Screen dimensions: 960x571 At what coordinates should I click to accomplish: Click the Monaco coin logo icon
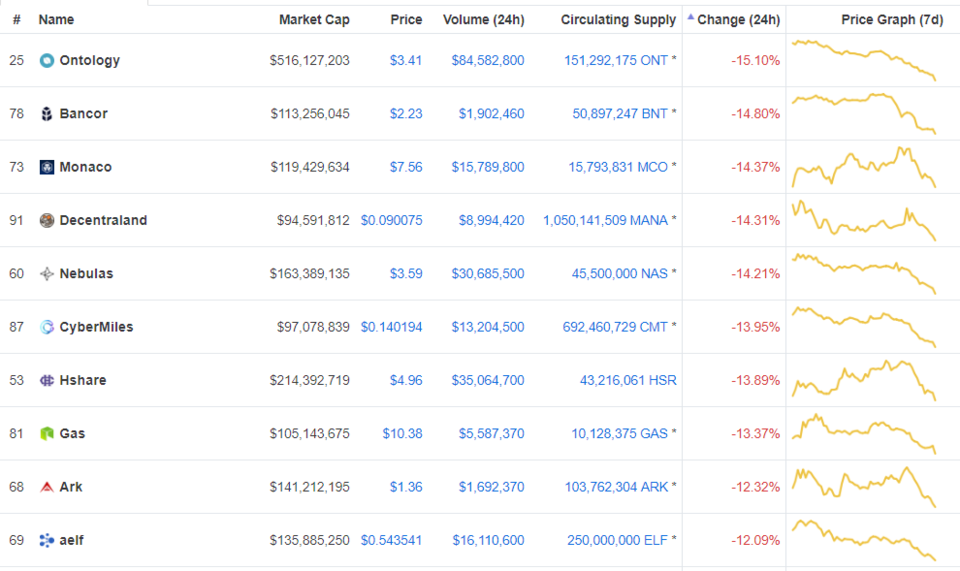[x=47, y=167]
